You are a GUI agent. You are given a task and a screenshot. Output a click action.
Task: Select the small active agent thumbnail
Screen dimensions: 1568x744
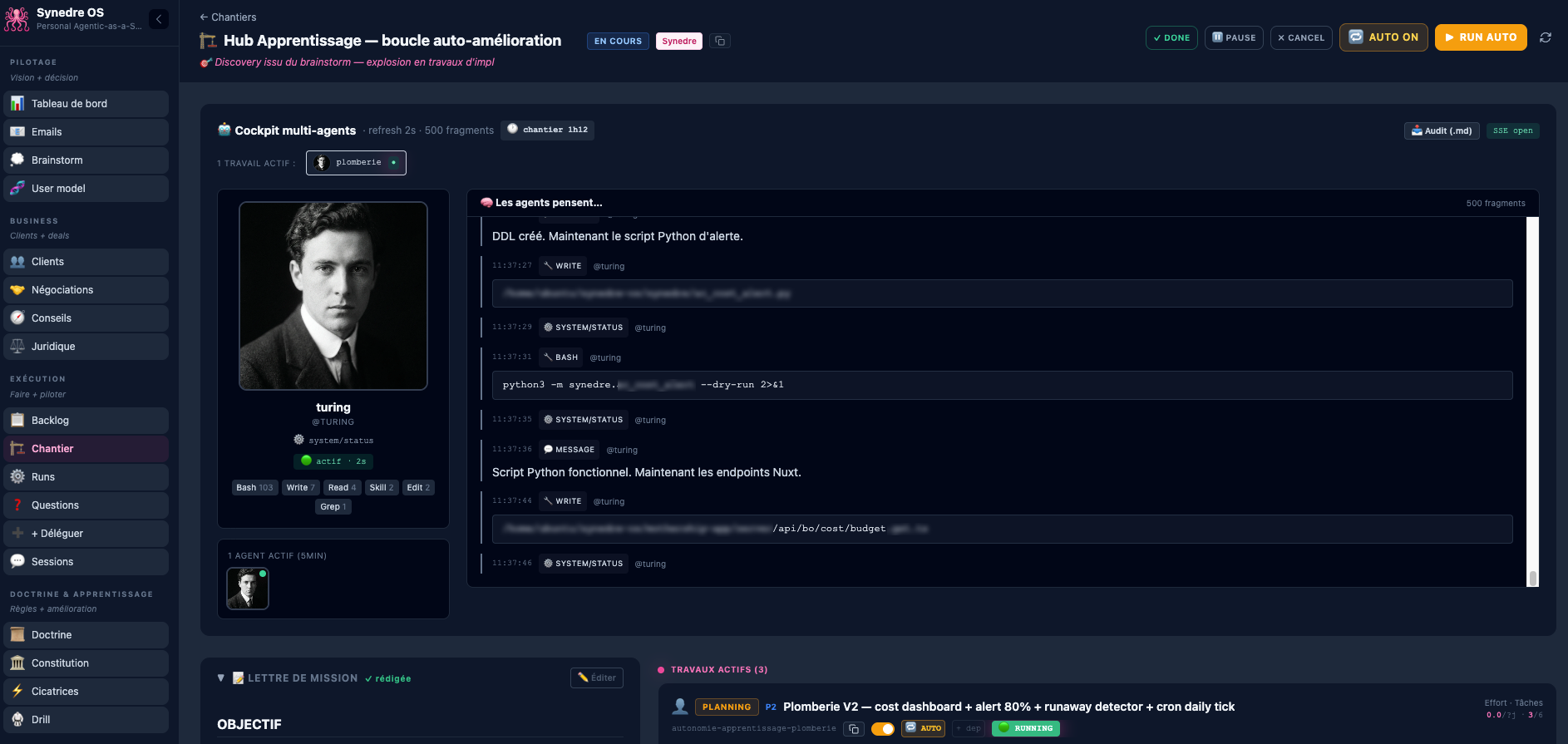coord(248,589)
